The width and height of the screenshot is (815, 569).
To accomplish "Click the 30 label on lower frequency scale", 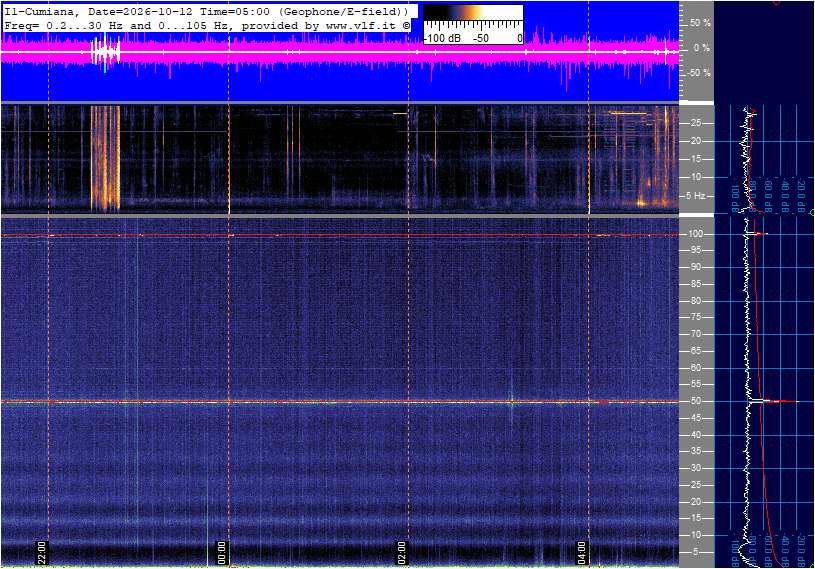I will click(695, 468).
